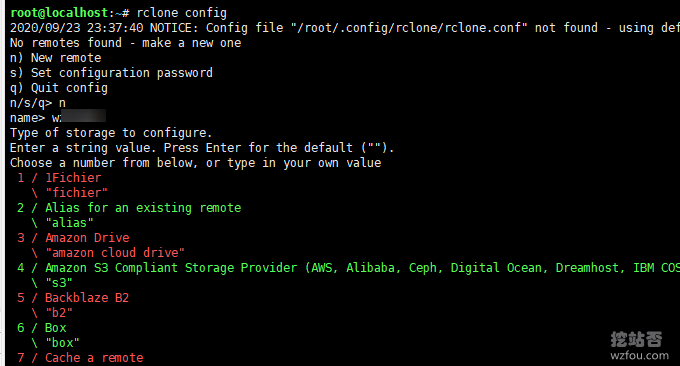680x366 pixels.
Task: Select the "b2" value text
Action: tap(59, 313)
